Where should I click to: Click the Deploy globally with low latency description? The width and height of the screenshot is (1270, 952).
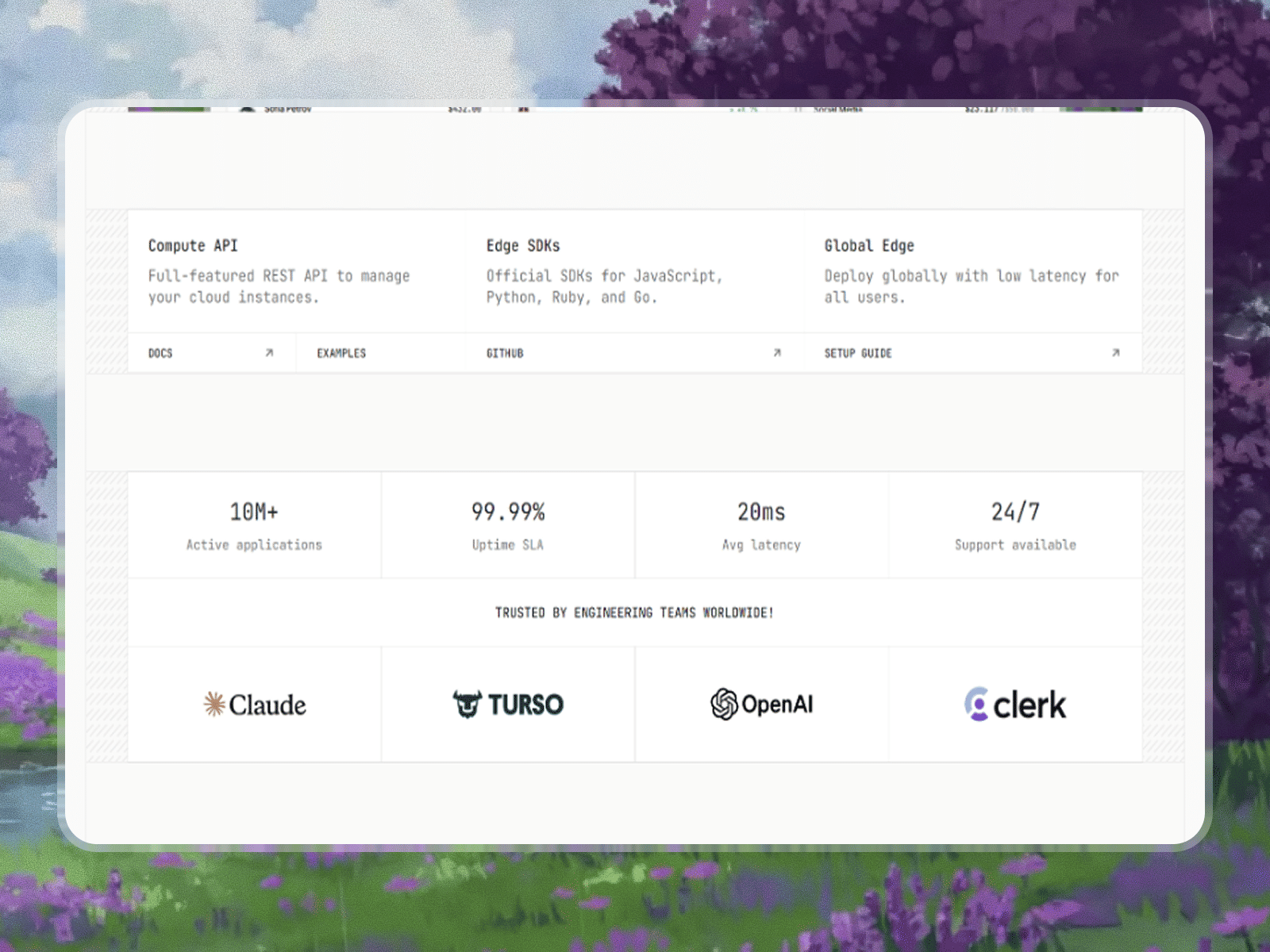click(972, 286)
